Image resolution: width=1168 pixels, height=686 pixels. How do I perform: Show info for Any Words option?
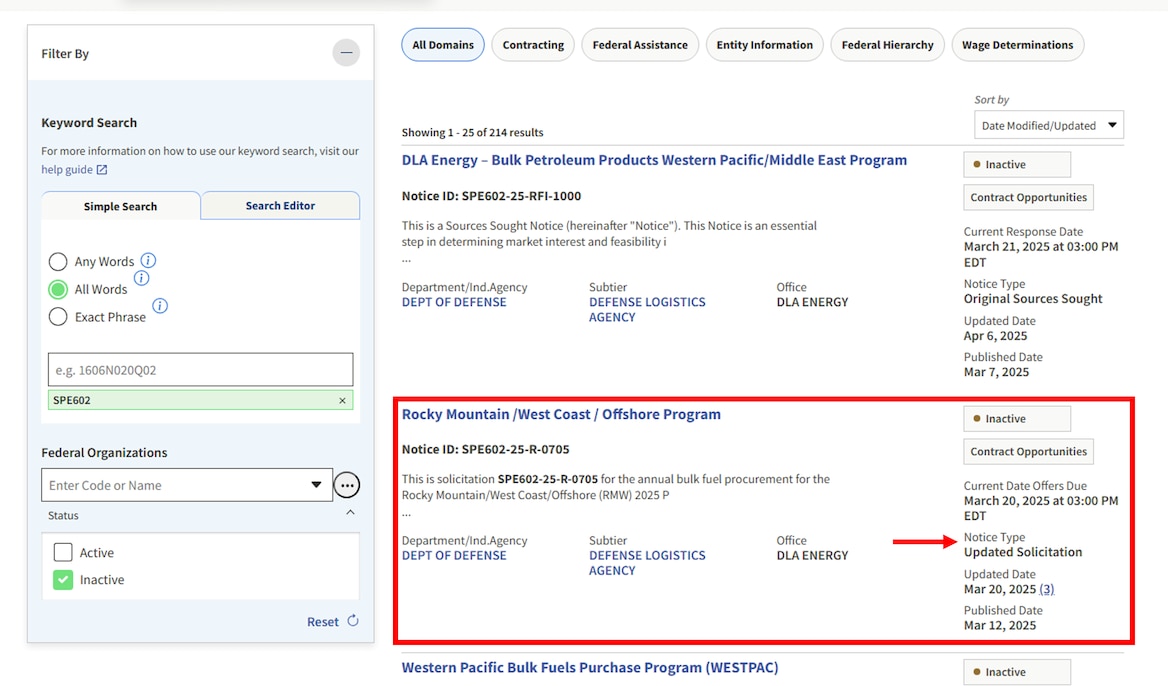[x=148, y=261]
